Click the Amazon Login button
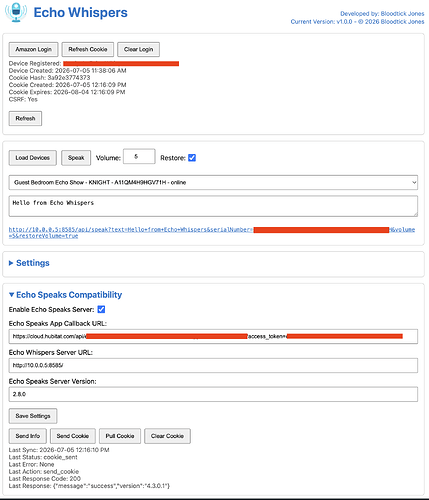 (33, 49)
